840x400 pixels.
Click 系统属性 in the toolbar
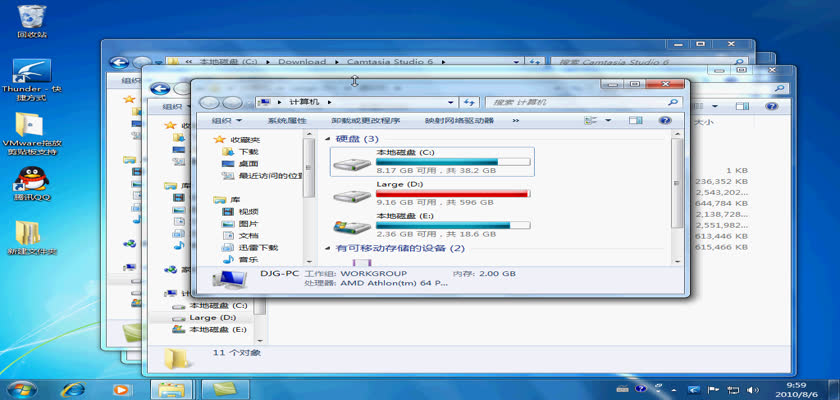pyautogui.click(x=286, y=121)
